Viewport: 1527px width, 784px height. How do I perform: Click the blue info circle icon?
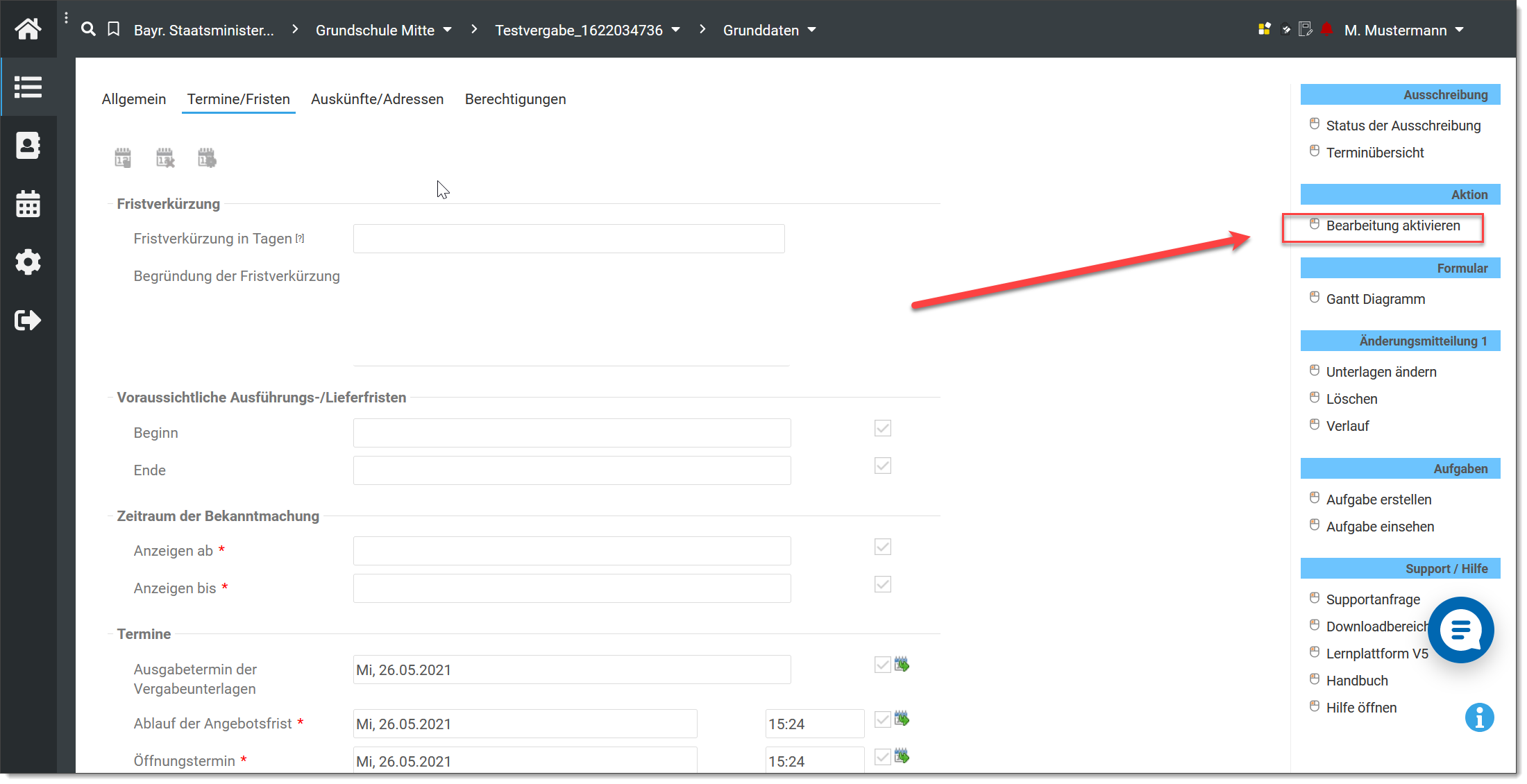point(1479,717)
